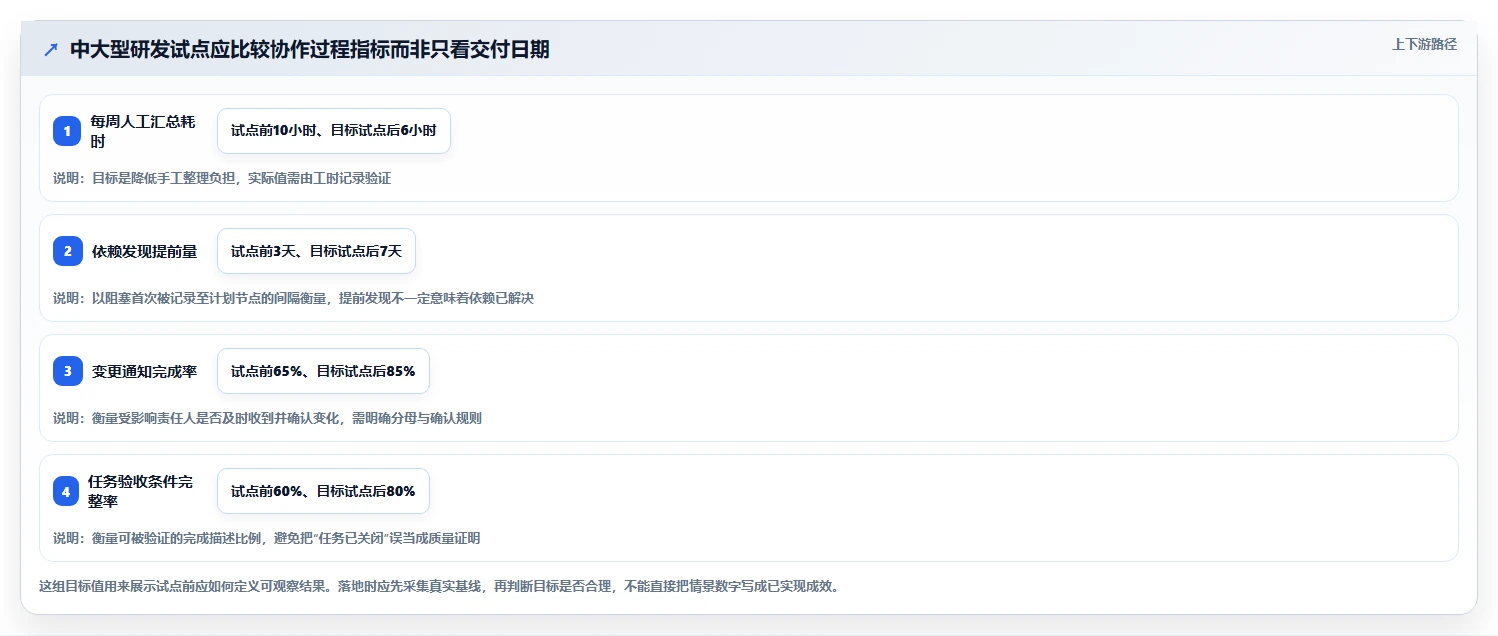Click the note about 阻塞首次被记录
Screen dimensions: 1498x636
293,298
